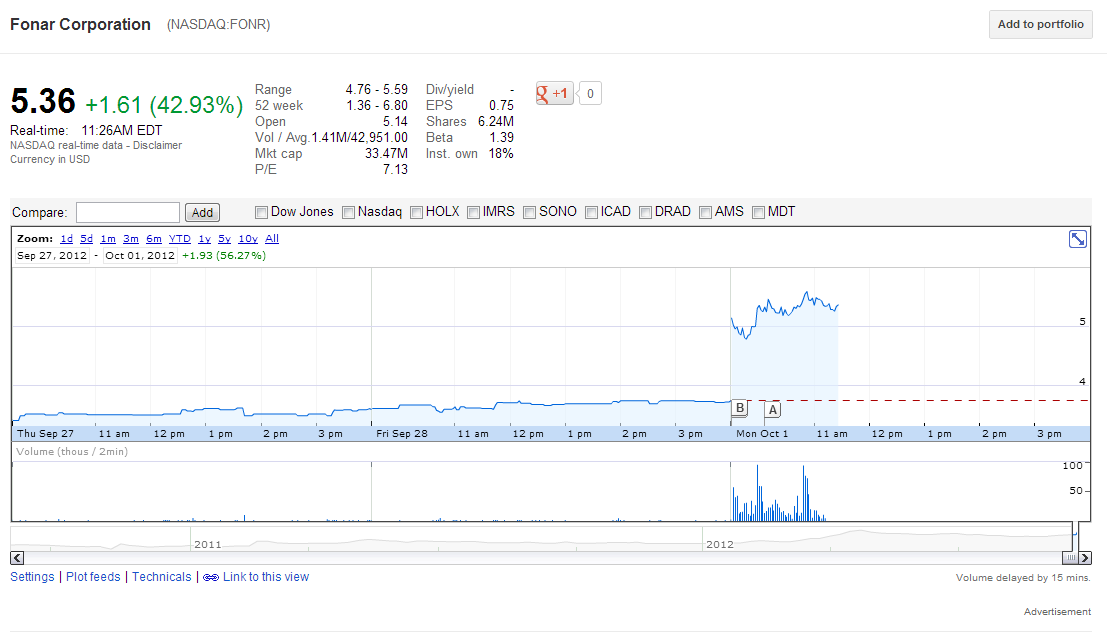Open the Disclaimer link

[157, 145]
